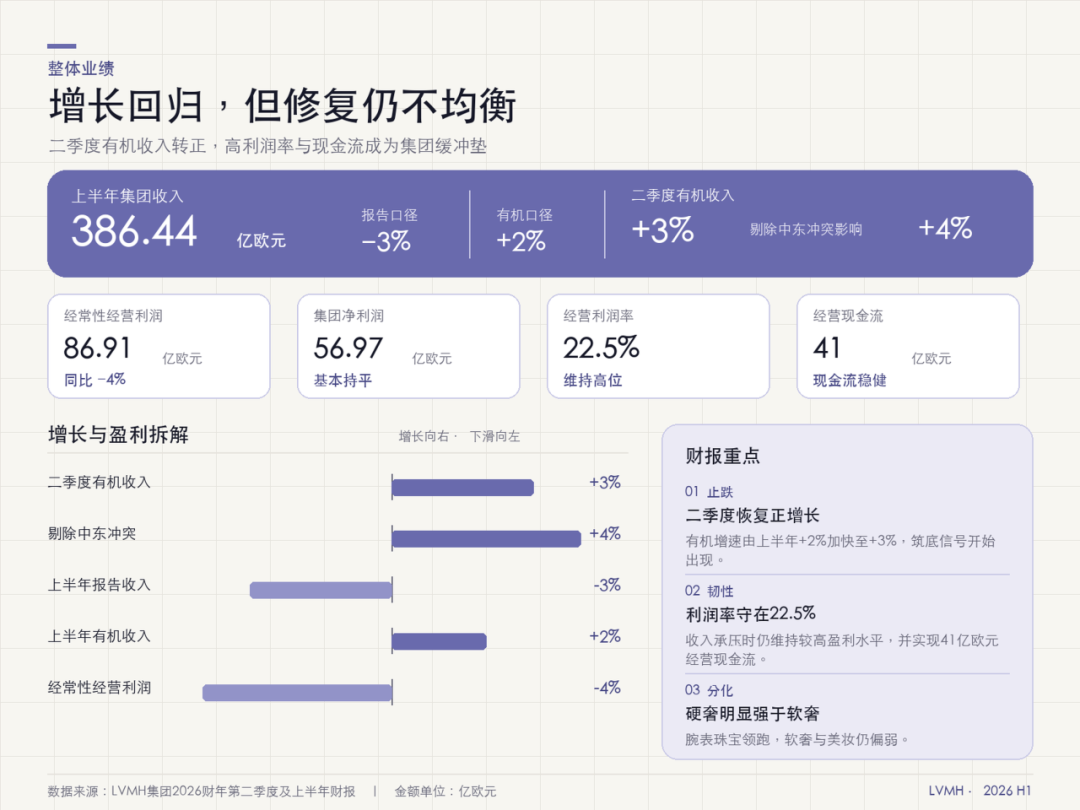
Task: Click the description starting 有机增速由上半年
Action: (840, 550)
